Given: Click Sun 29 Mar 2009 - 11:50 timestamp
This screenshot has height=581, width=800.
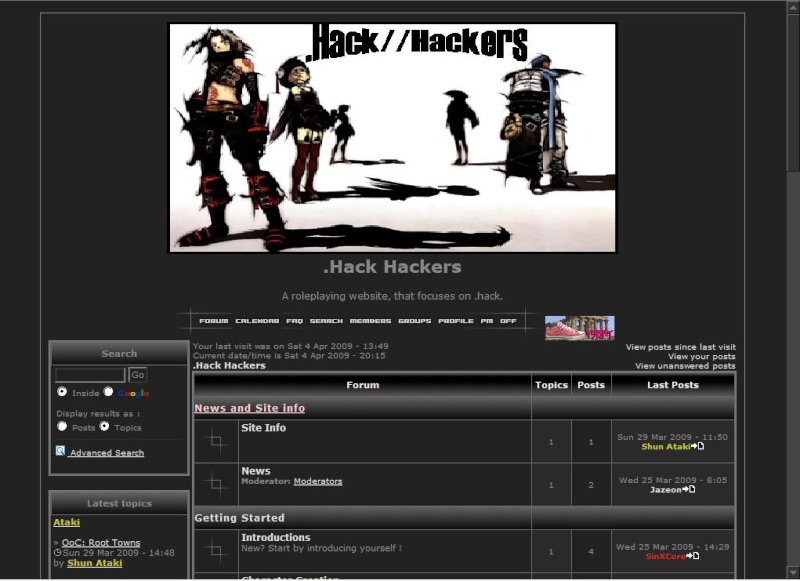Looking at the screenshot, I should [x=672, y=437].
